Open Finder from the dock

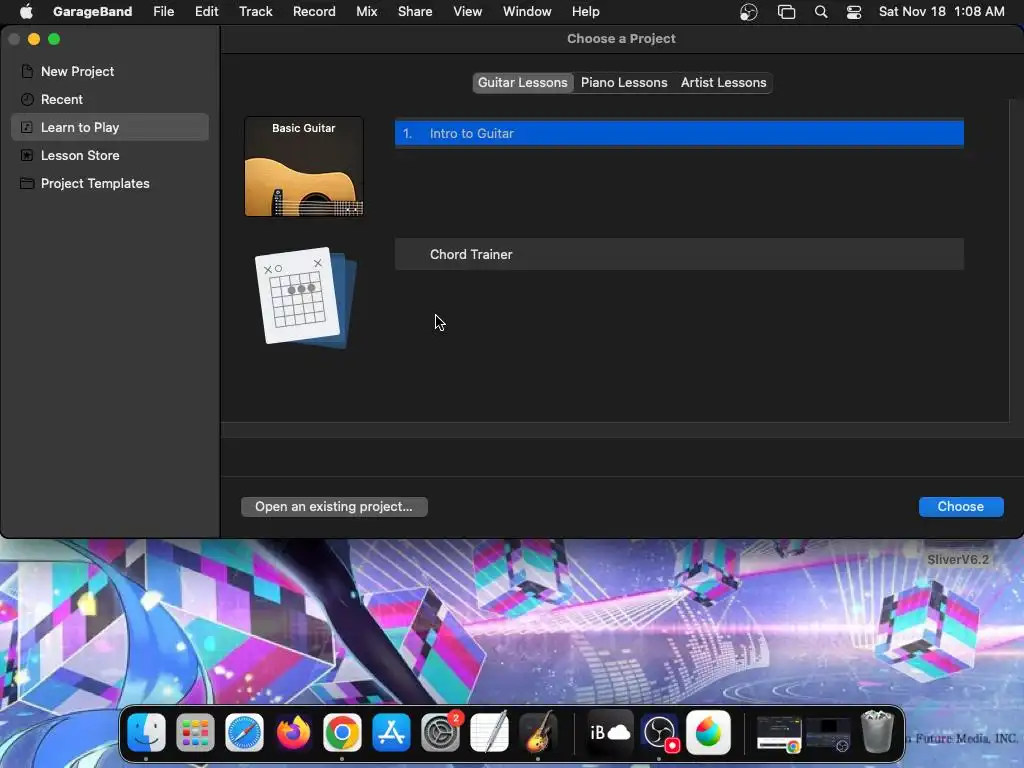click(x=146, y=732)
